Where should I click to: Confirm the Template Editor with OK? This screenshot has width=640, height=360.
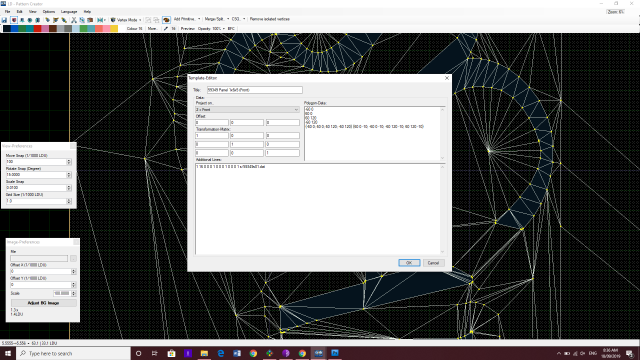pyautogui.click(x=409, y=263)
